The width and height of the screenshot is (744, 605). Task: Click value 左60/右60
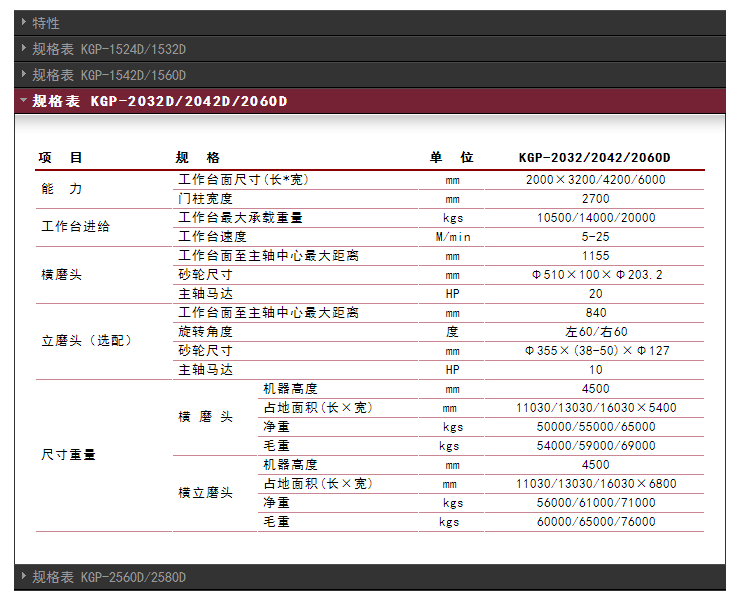[x=596, y=332]
